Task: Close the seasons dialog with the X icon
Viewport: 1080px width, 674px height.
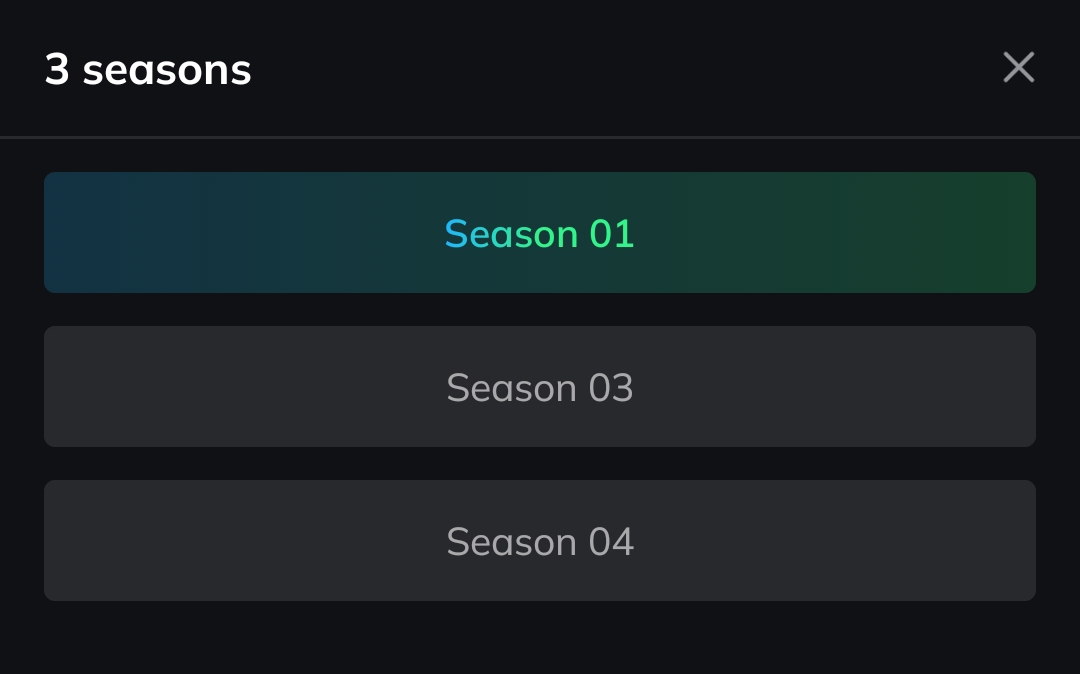Action: pyautogui.click(x=1018, y=68)
